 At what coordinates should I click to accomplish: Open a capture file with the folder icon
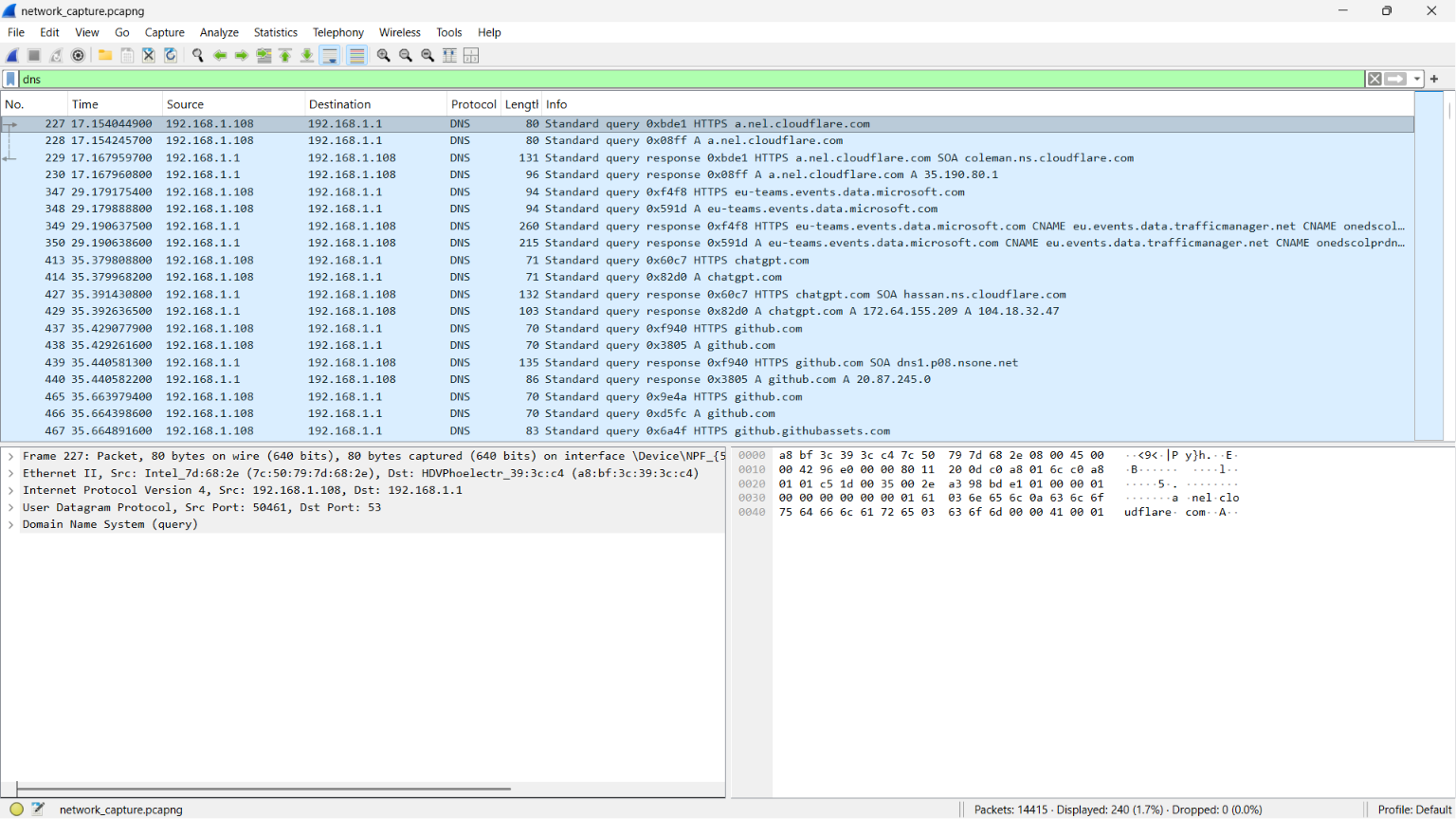(105, 55)
